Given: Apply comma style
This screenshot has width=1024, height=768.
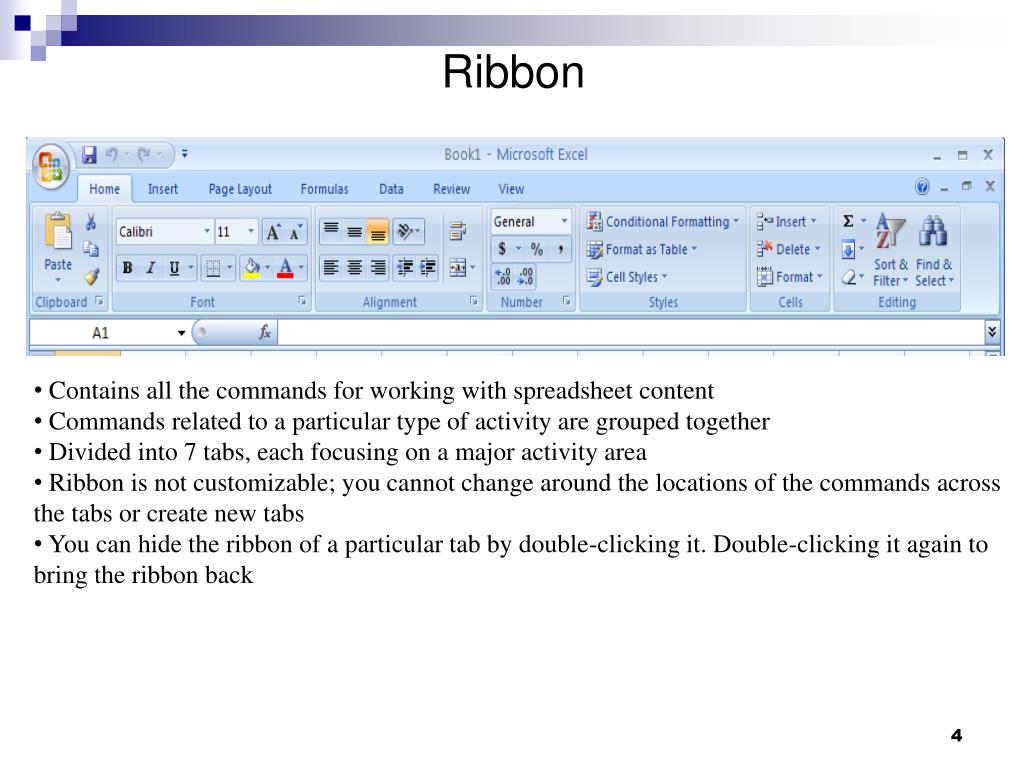Looking at the screenshot, I should coord(560,249).
